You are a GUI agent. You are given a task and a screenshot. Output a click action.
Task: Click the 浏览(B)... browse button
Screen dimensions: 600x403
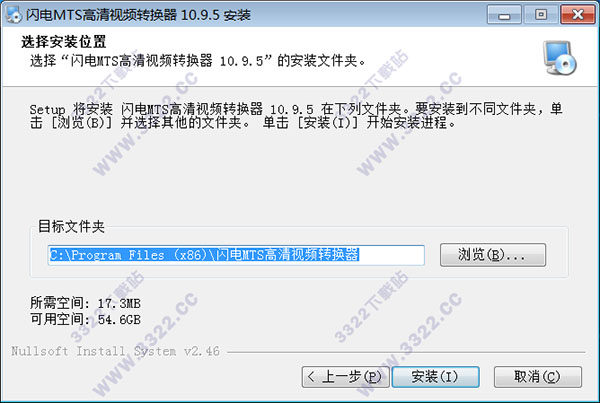pos(493,255)
